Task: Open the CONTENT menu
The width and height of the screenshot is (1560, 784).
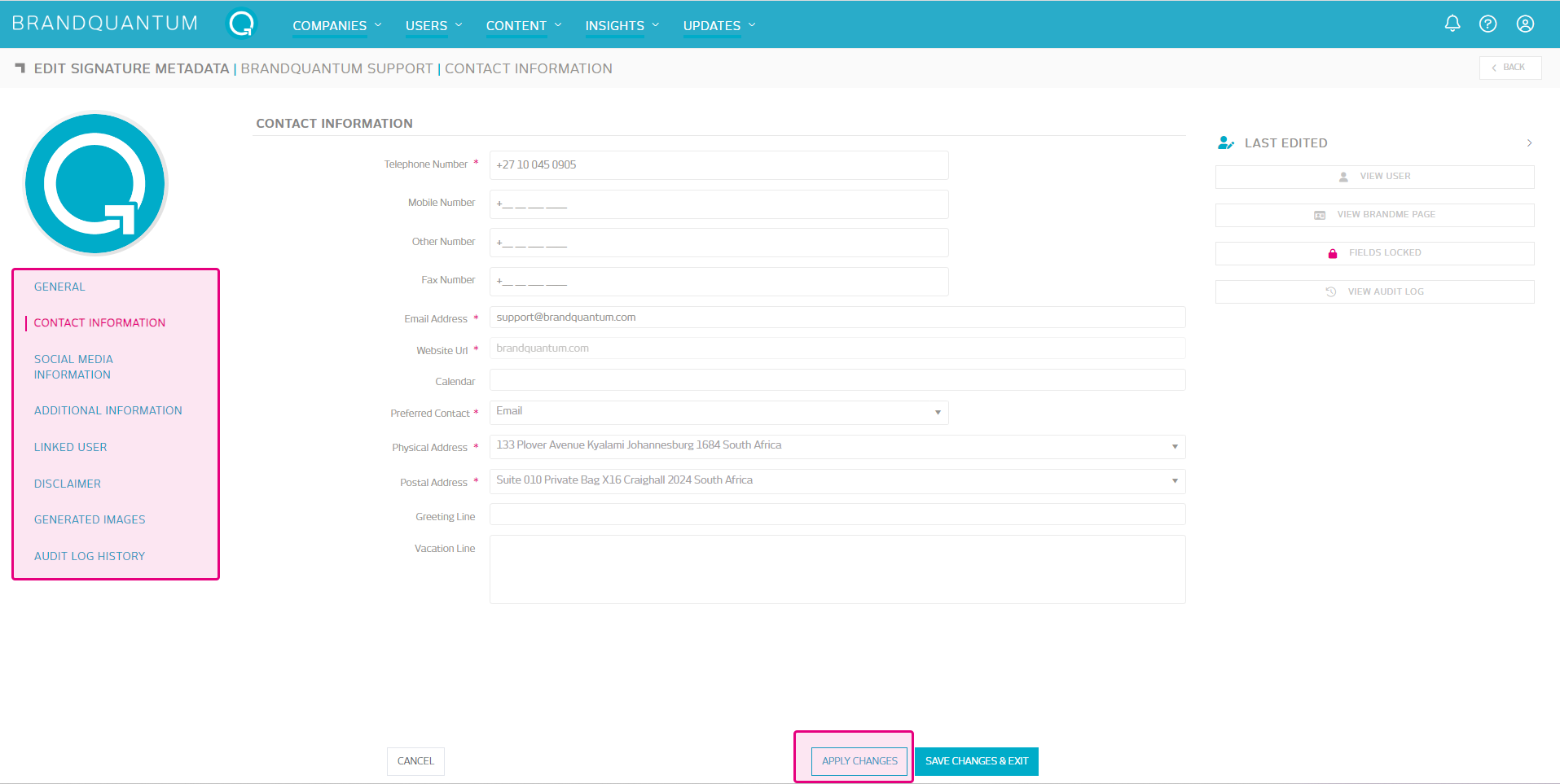Action: (x=516, y=26)
